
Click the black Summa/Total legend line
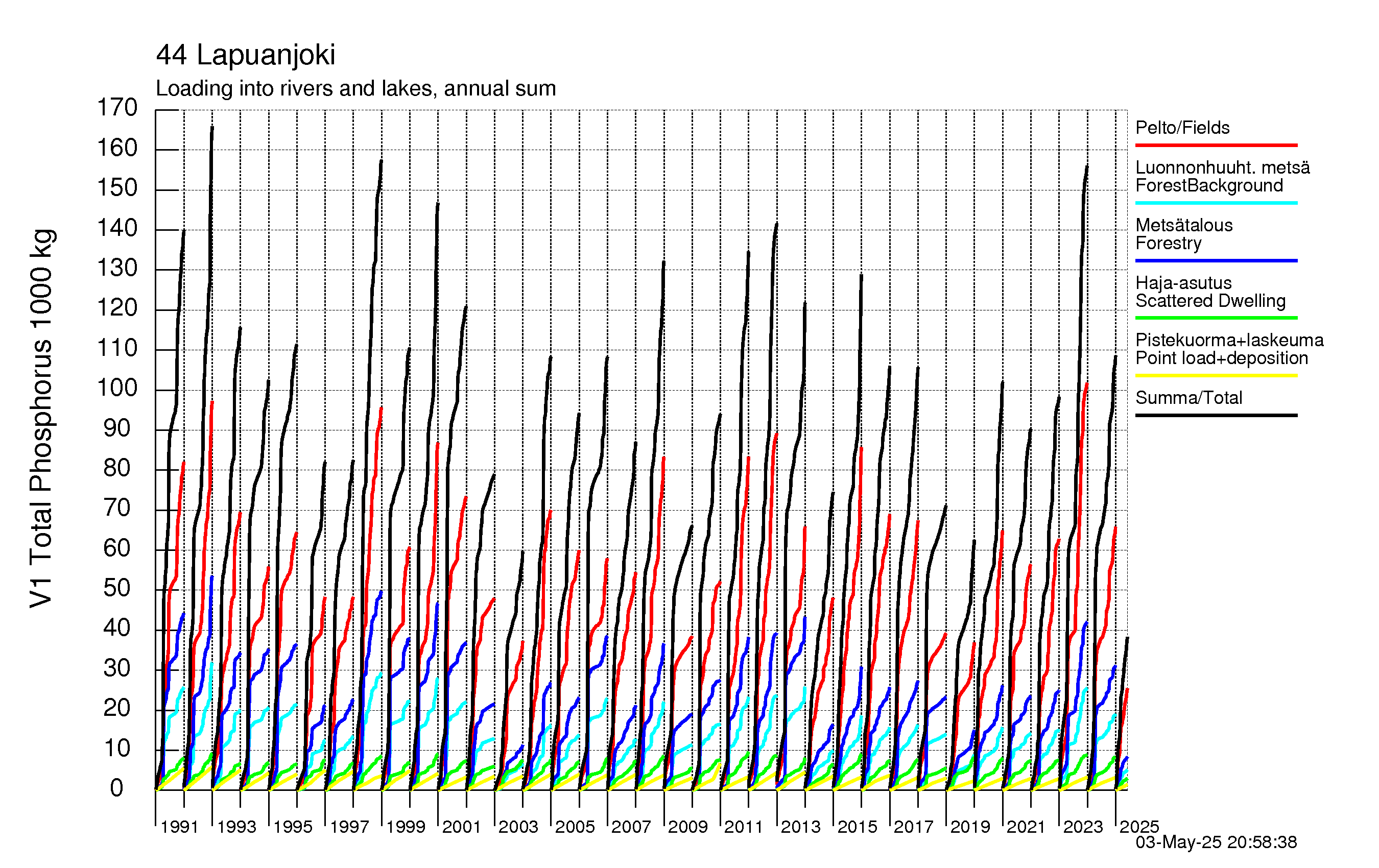(x=1217, y=415)
